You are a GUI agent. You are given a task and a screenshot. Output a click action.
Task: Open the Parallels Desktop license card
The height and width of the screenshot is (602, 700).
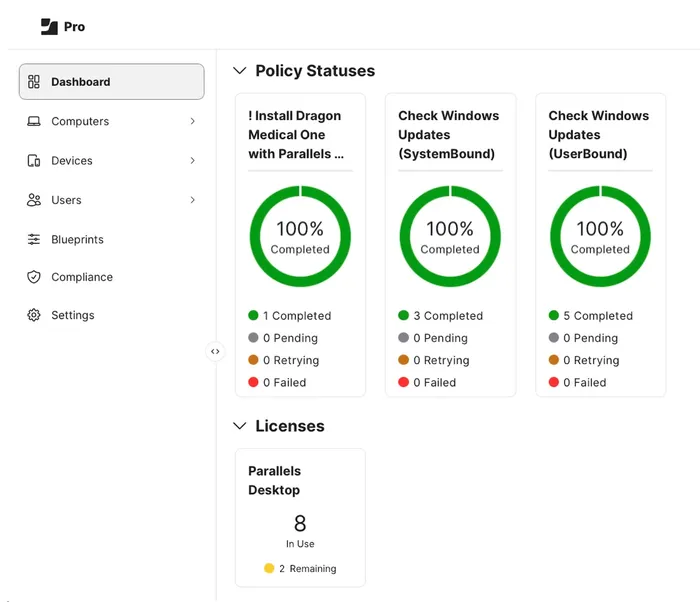pyautogui.click(x=300, y=518)
